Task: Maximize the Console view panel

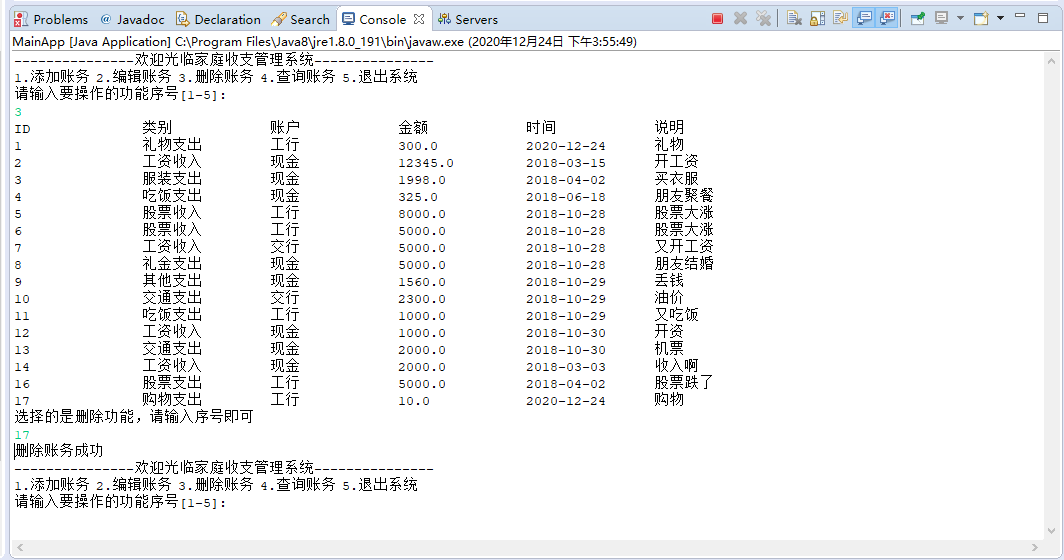Action: point(1043,18)
